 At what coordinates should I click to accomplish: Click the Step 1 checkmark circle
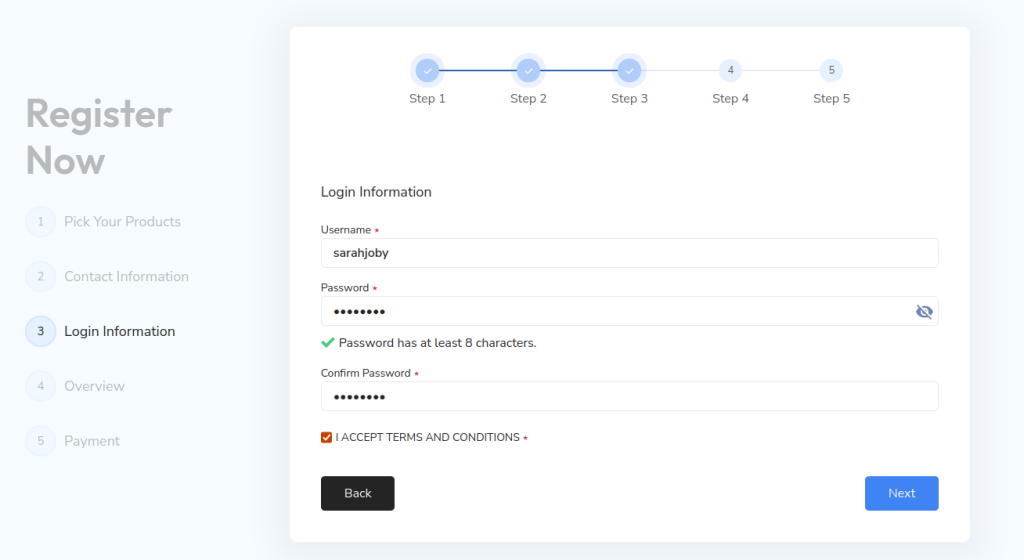(427, 70)
